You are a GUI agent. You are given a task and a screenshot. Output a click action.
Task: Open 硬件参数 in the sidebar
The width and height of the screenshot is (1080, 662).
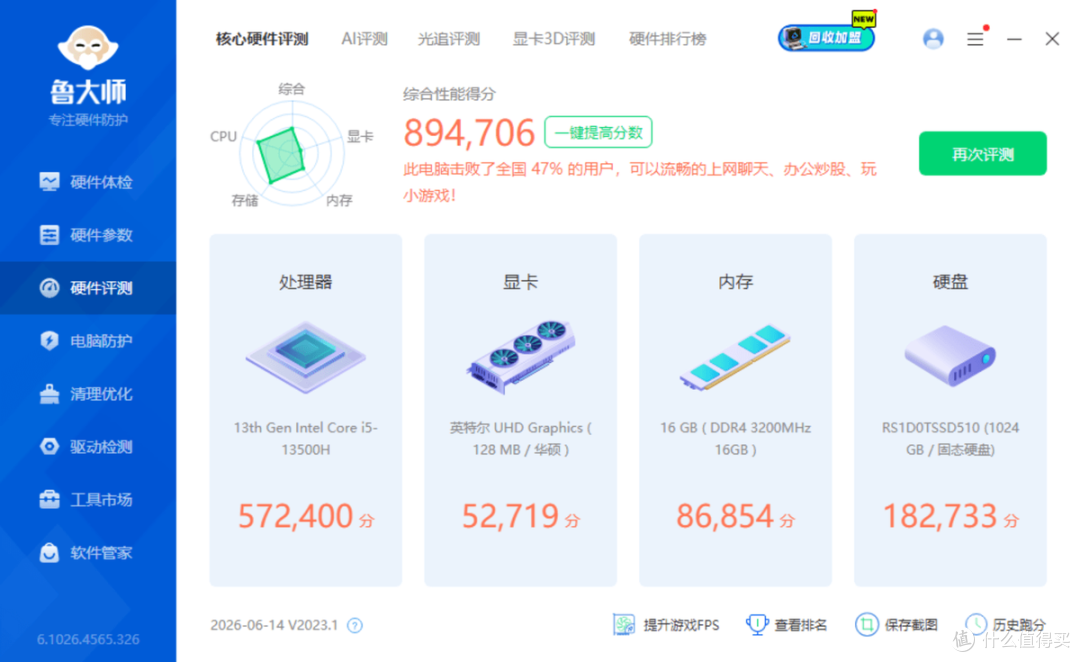tap(87, 235)
